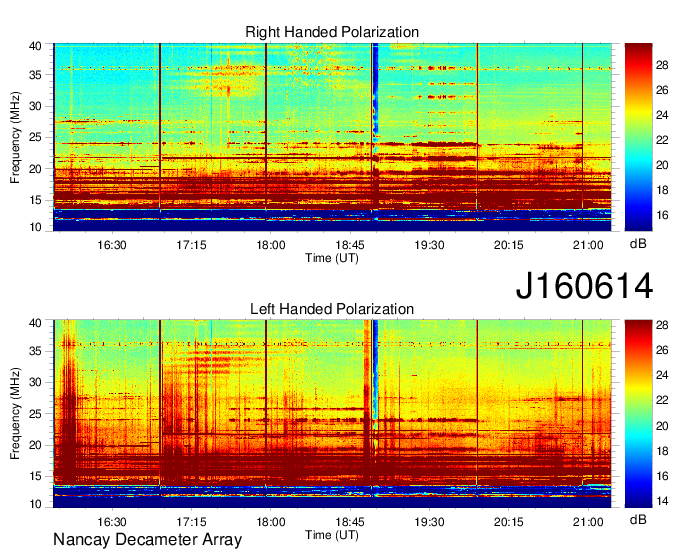The height and width of the screenshot is (552, 680).
Task: Click the 30 MHz tick on Right Handed plot
Action: (35, 106)
